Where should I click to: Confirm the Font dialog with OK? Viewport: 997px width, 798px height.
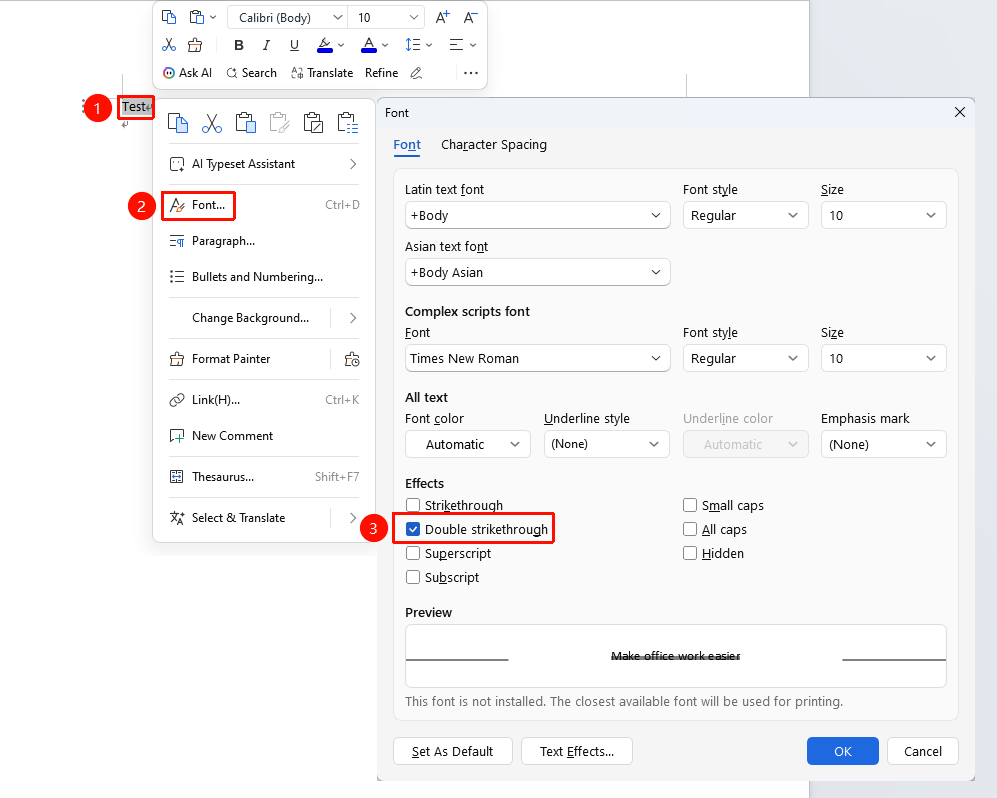(842, 751)
